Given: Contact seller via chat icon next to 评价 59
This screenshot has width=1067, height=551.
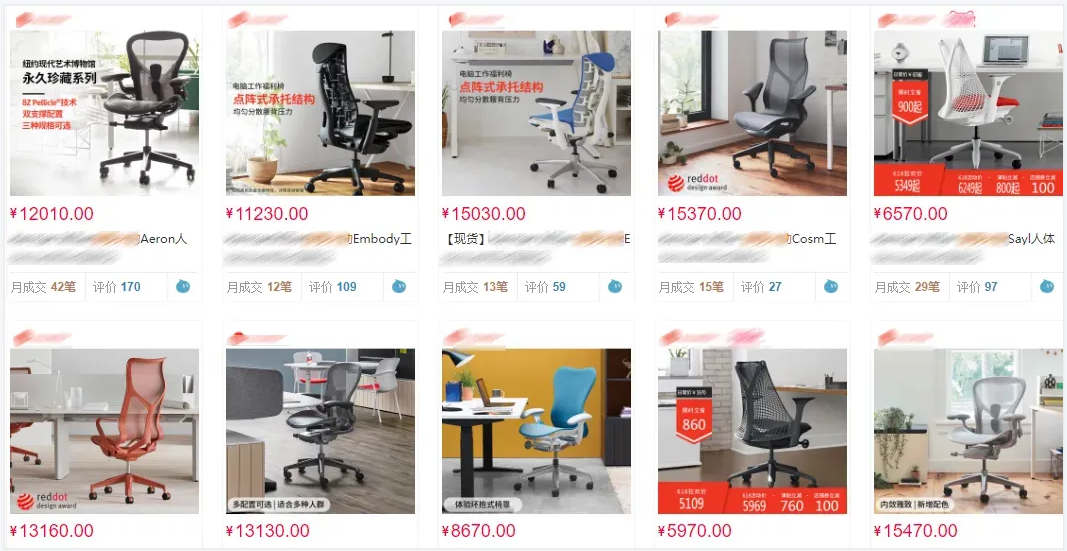Looking at the screenshot, I should [615, 286].
